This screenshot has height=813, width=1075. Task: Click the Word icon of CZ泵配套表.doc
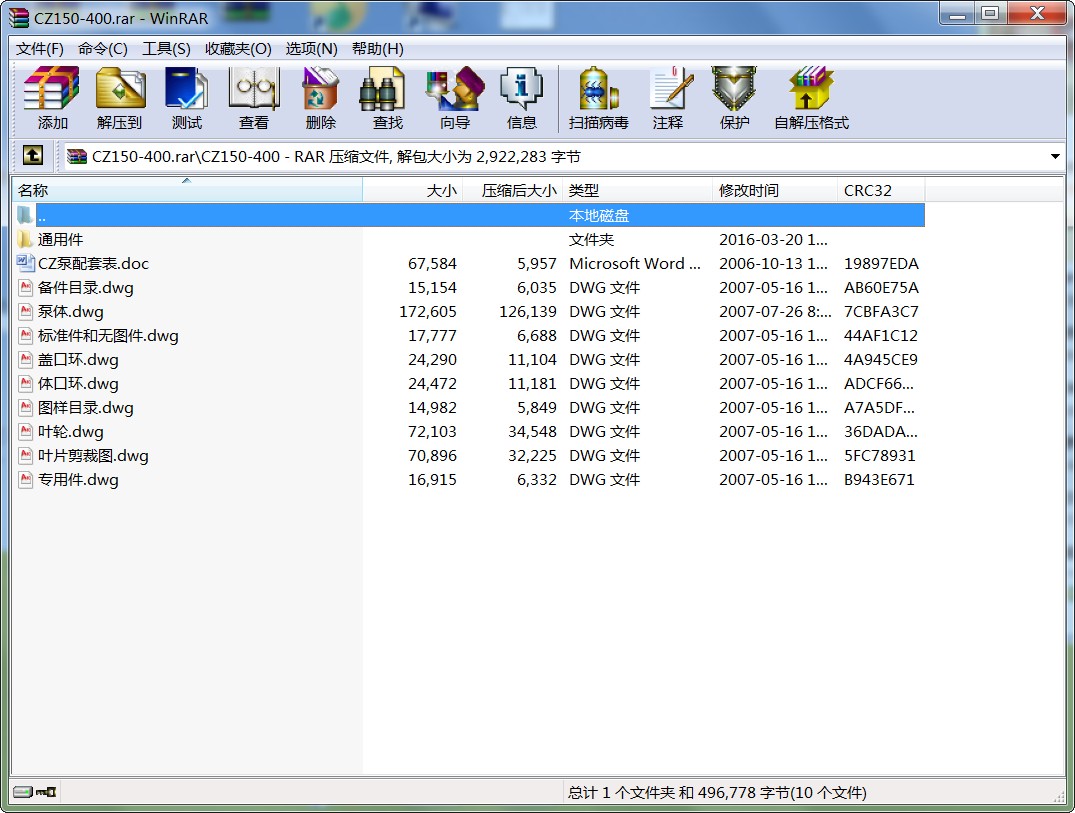pyautogui.click(x=25, y=263)
